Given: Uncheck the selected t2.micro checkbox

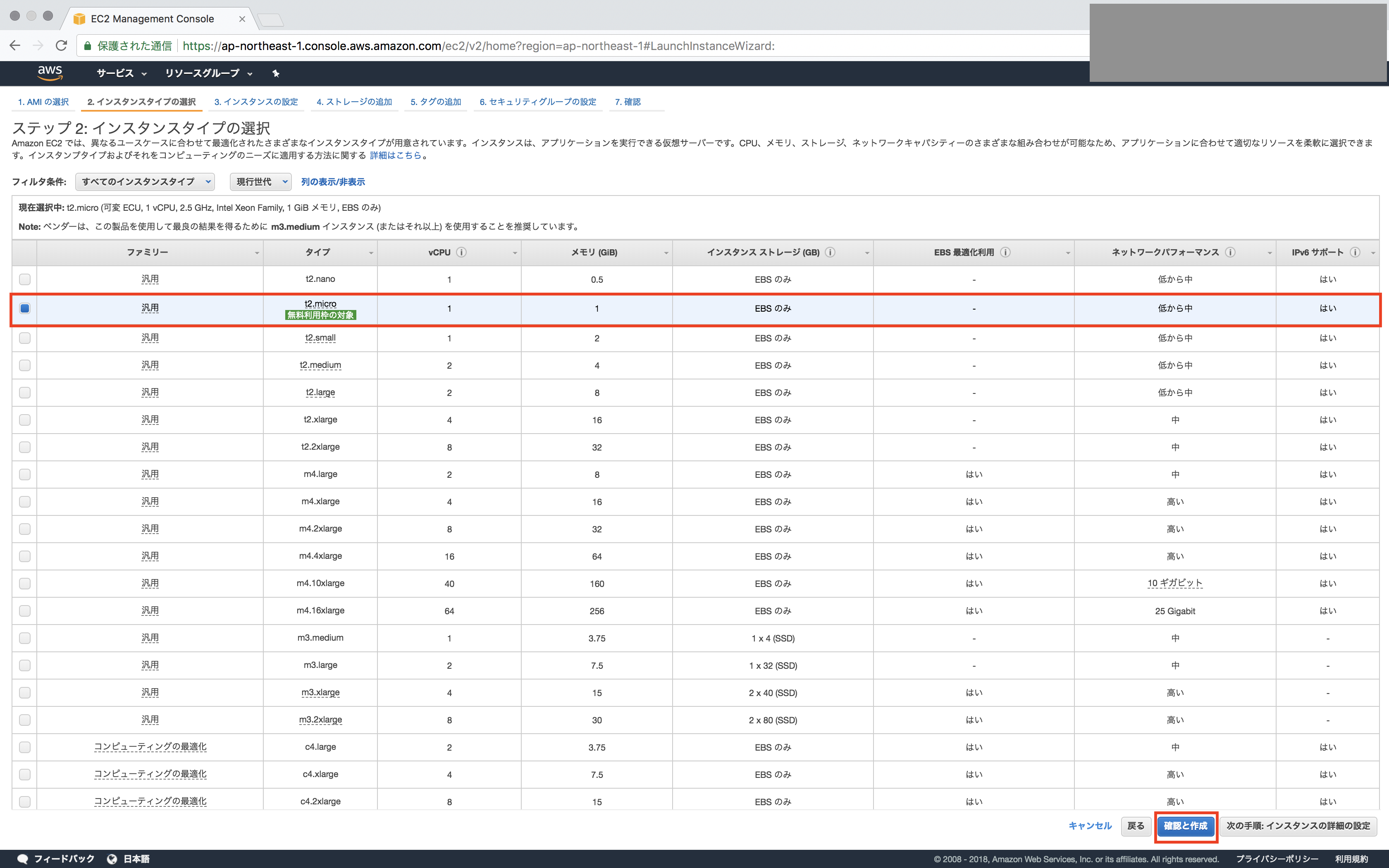Looking at the screenshot, I should tap(25, 308).
